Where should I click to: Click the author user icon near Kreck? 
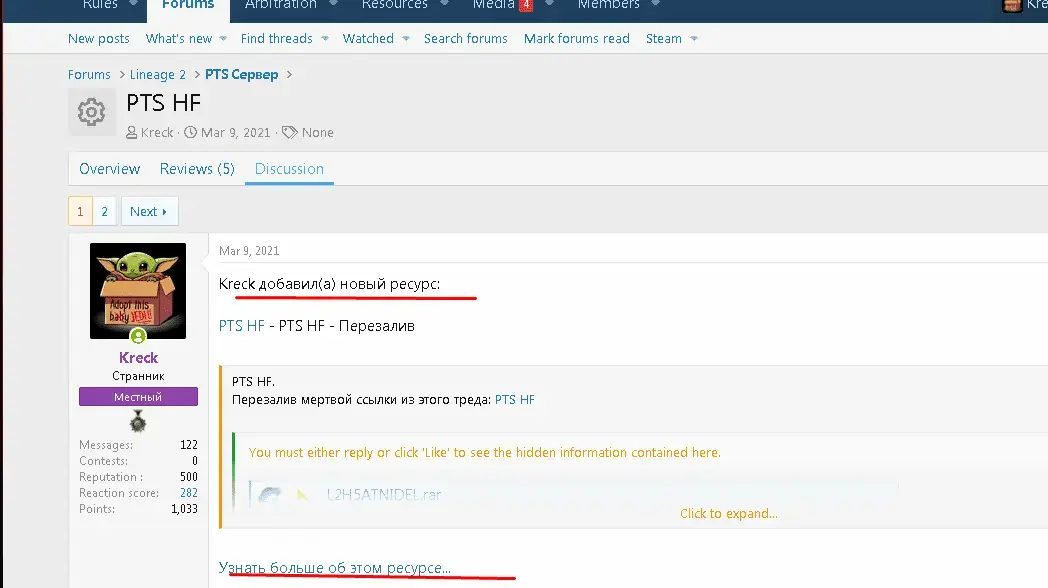pyautogui.click(x=132, y=132)
